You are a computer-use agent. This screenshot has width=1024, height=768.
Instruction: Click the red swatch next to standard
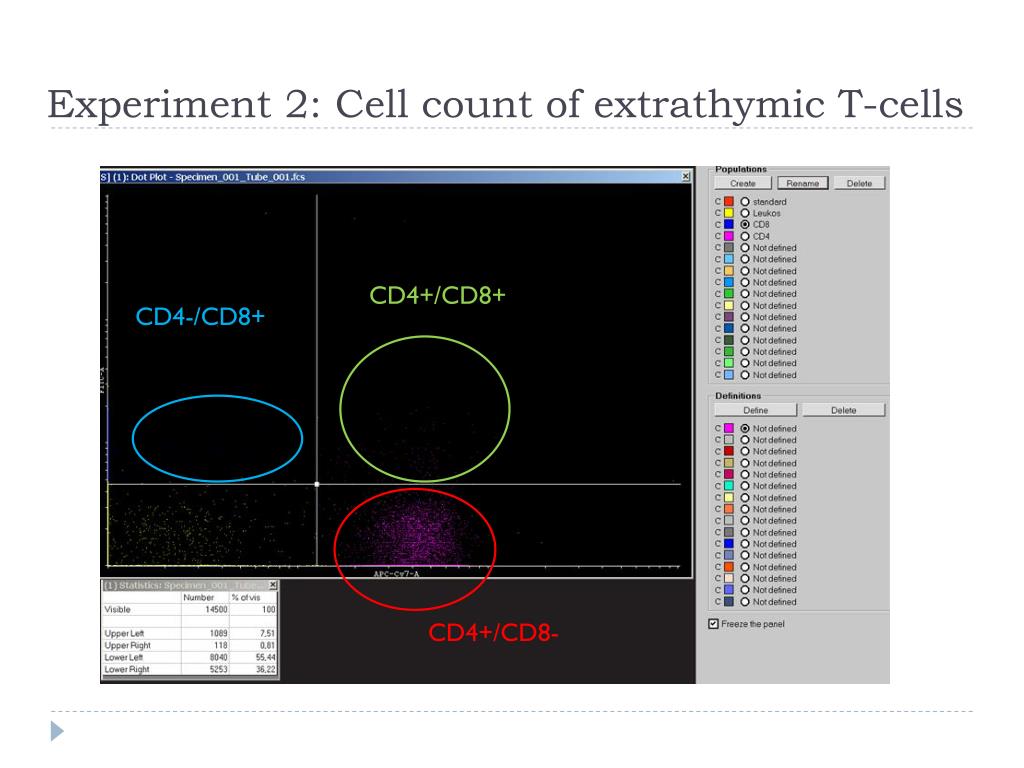[x=729, y=202]
